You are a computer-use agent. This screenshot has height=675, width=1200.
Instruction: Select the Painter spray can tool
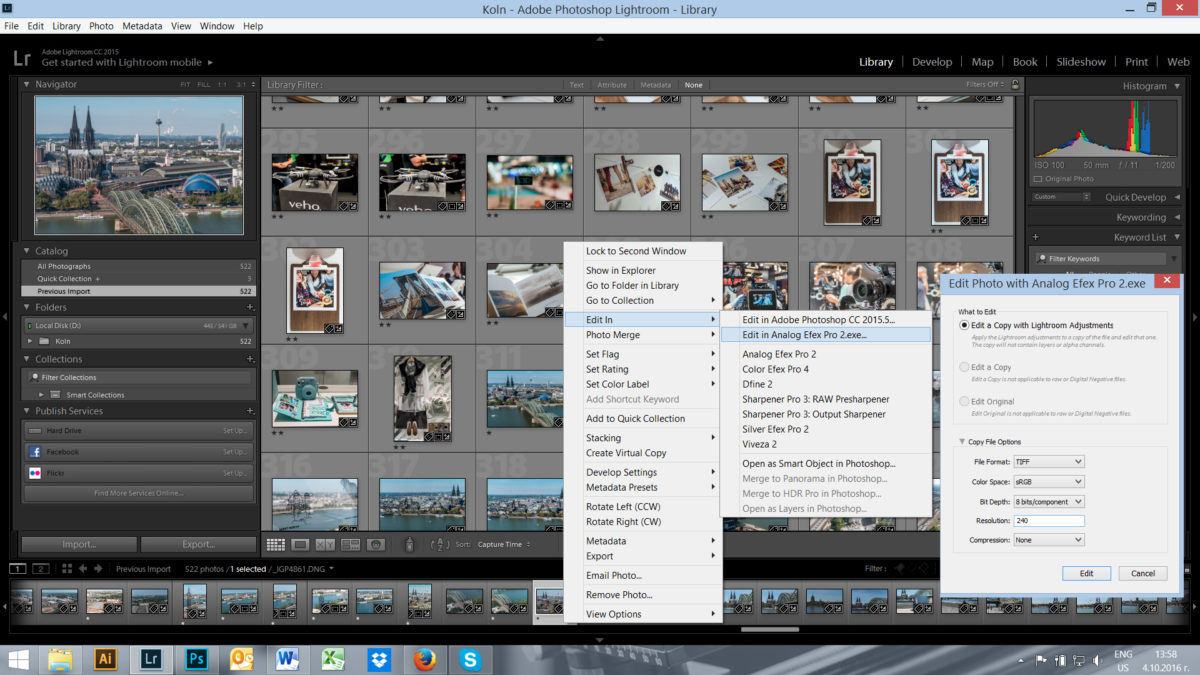409,545
